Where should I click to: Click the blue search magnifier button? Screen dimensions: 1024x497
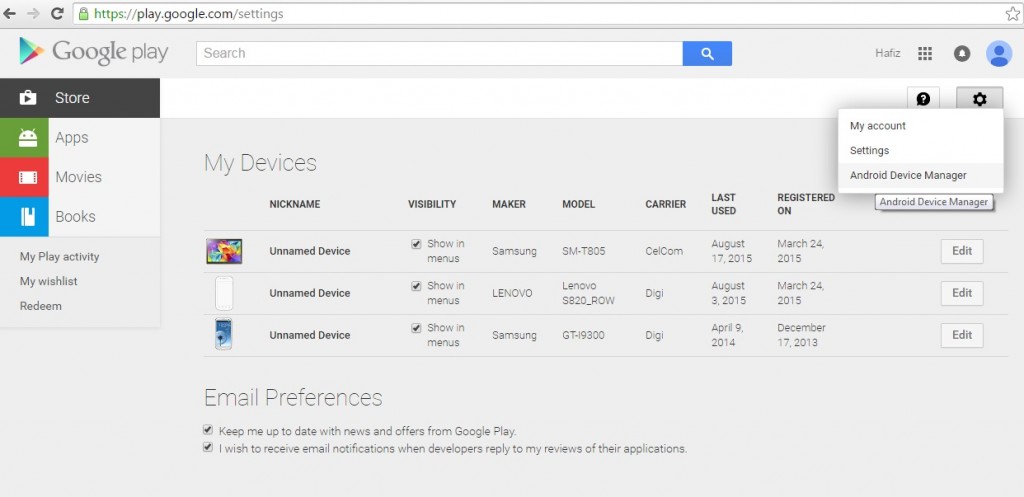[x=707, y=53]
